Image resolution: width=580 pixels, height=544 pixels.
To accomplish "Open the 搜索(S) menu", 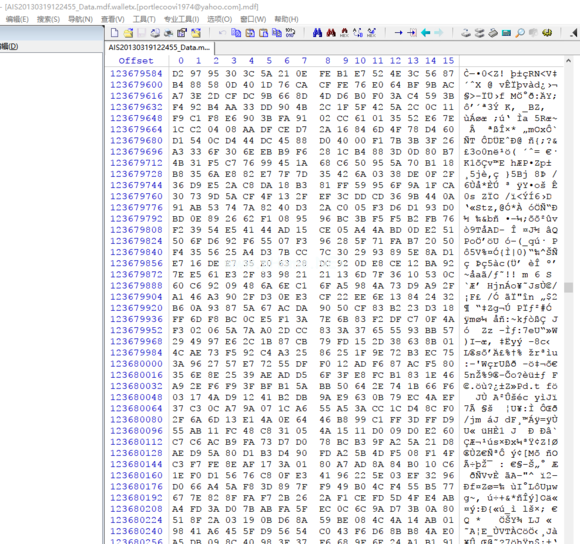I will pyautogui.click(x=48, y=19).
